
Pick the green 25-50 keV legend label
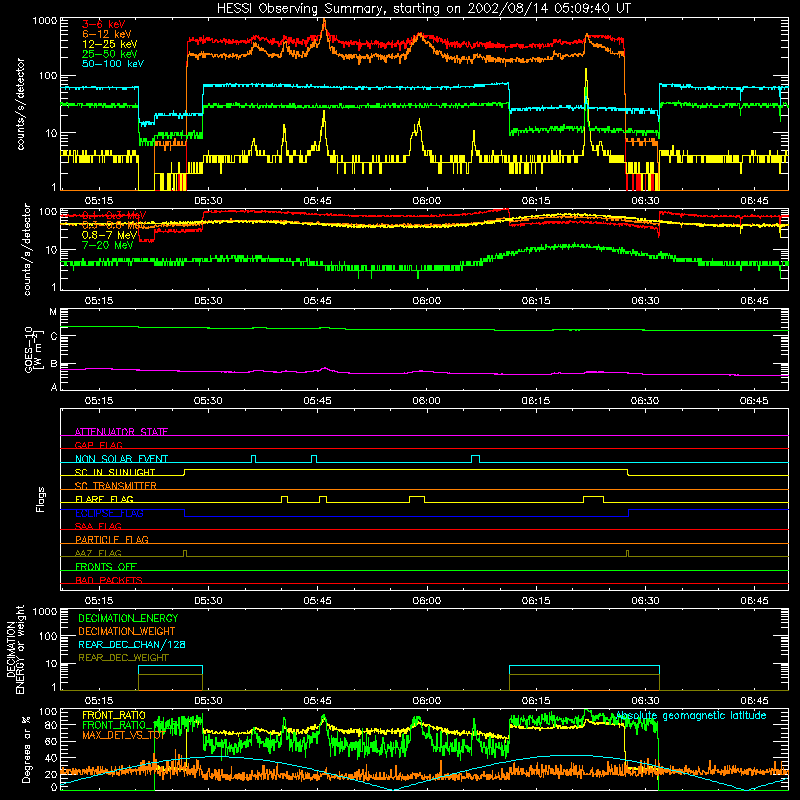click(x=110, y=54)
